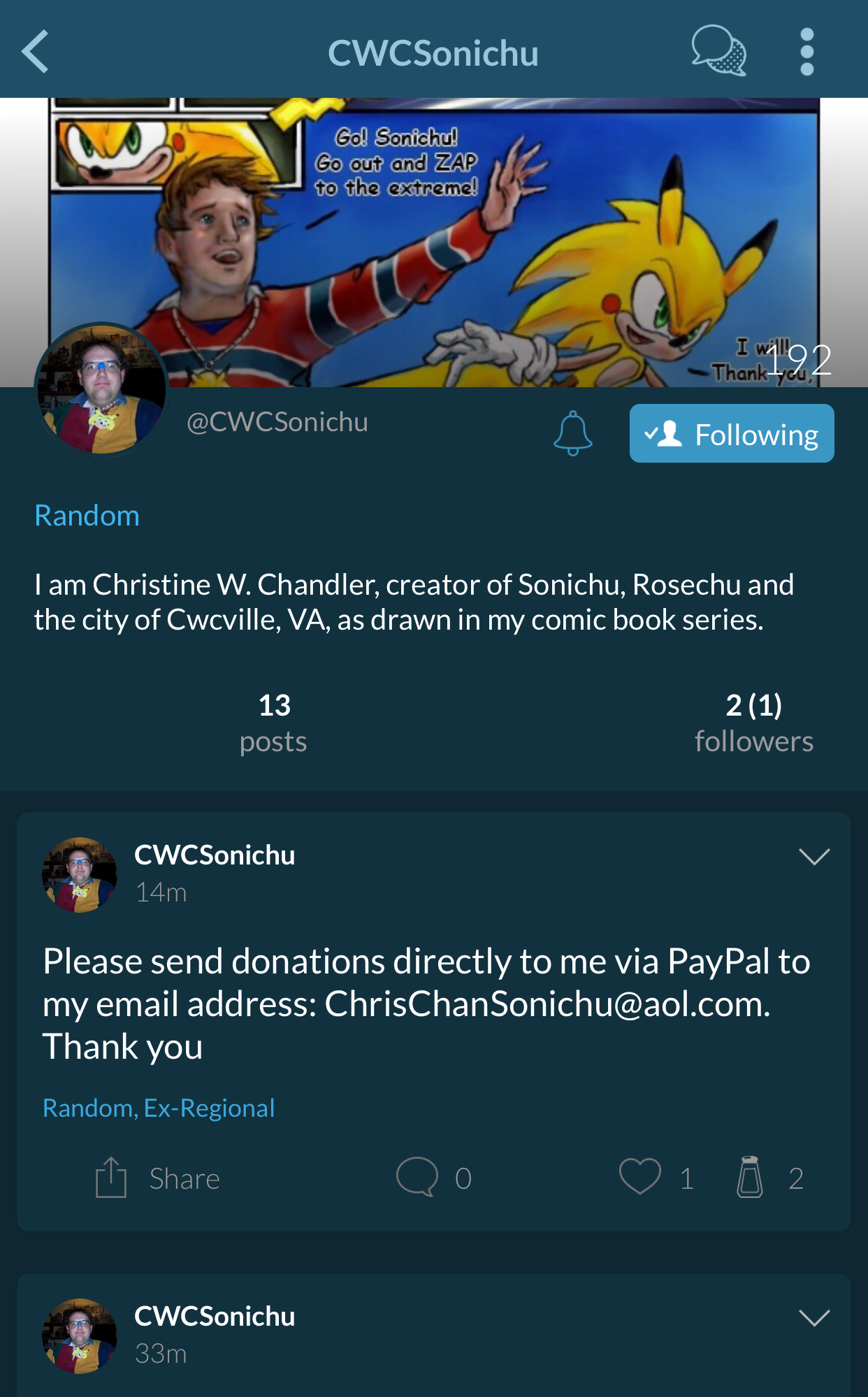Image resolution: width=868 pixels, height=1397 pixels.
Task: Open the three-dot overflow menu
Action: pos(807,51)
